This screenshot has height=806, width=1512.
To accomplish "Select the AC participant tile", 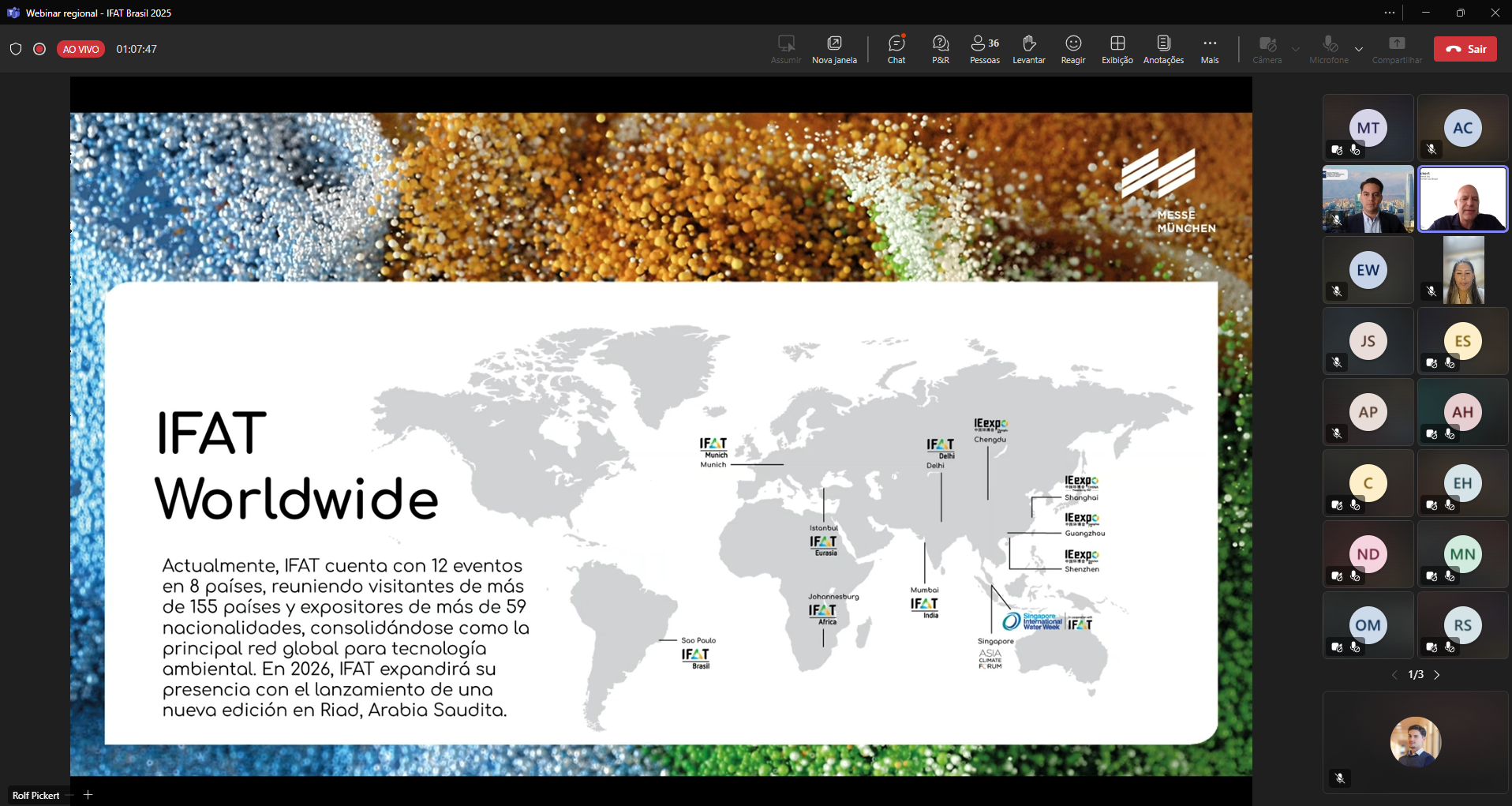I will tap(1463, 128).
